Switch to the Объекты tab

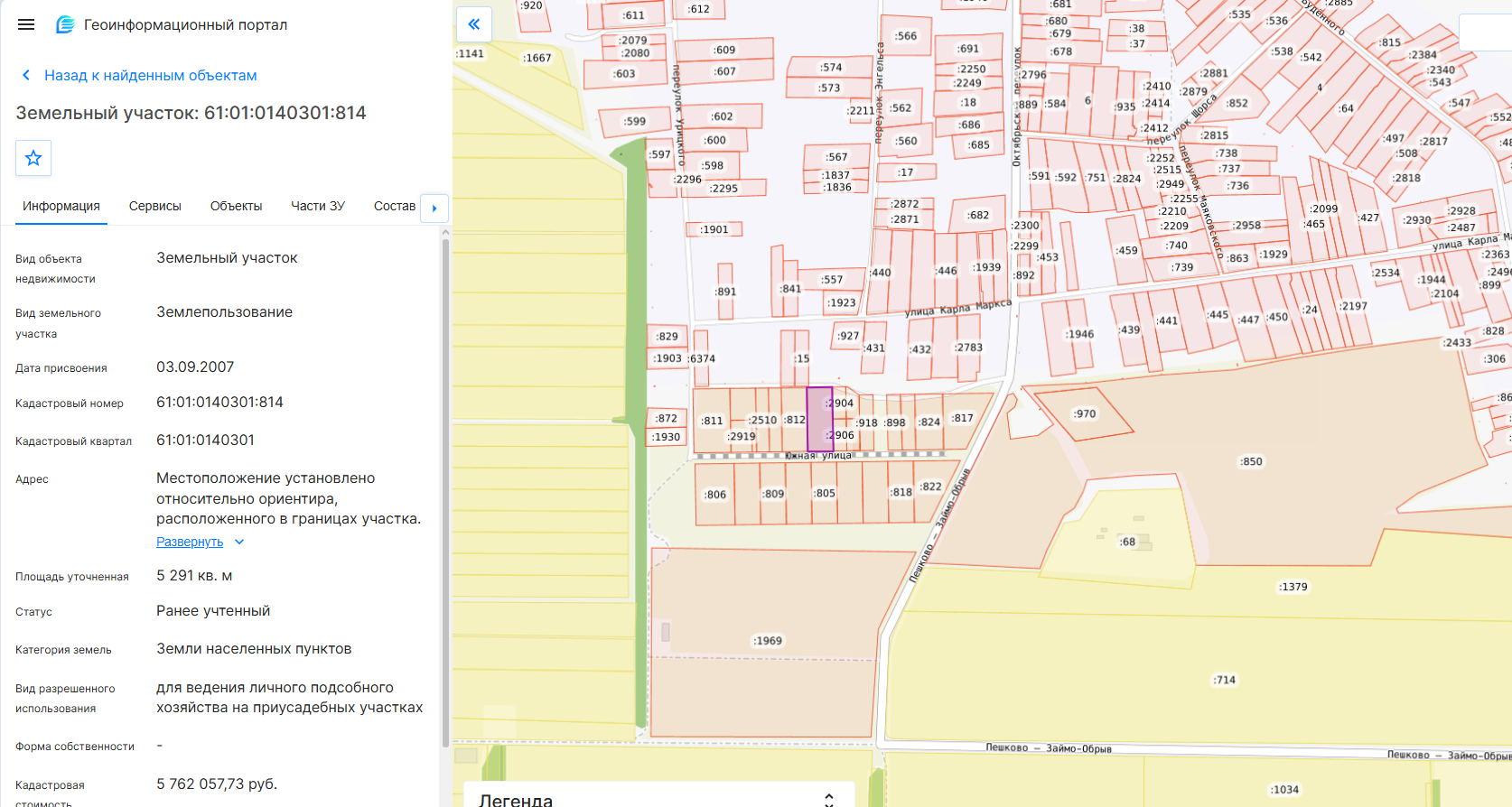click(x=236, y=206)
